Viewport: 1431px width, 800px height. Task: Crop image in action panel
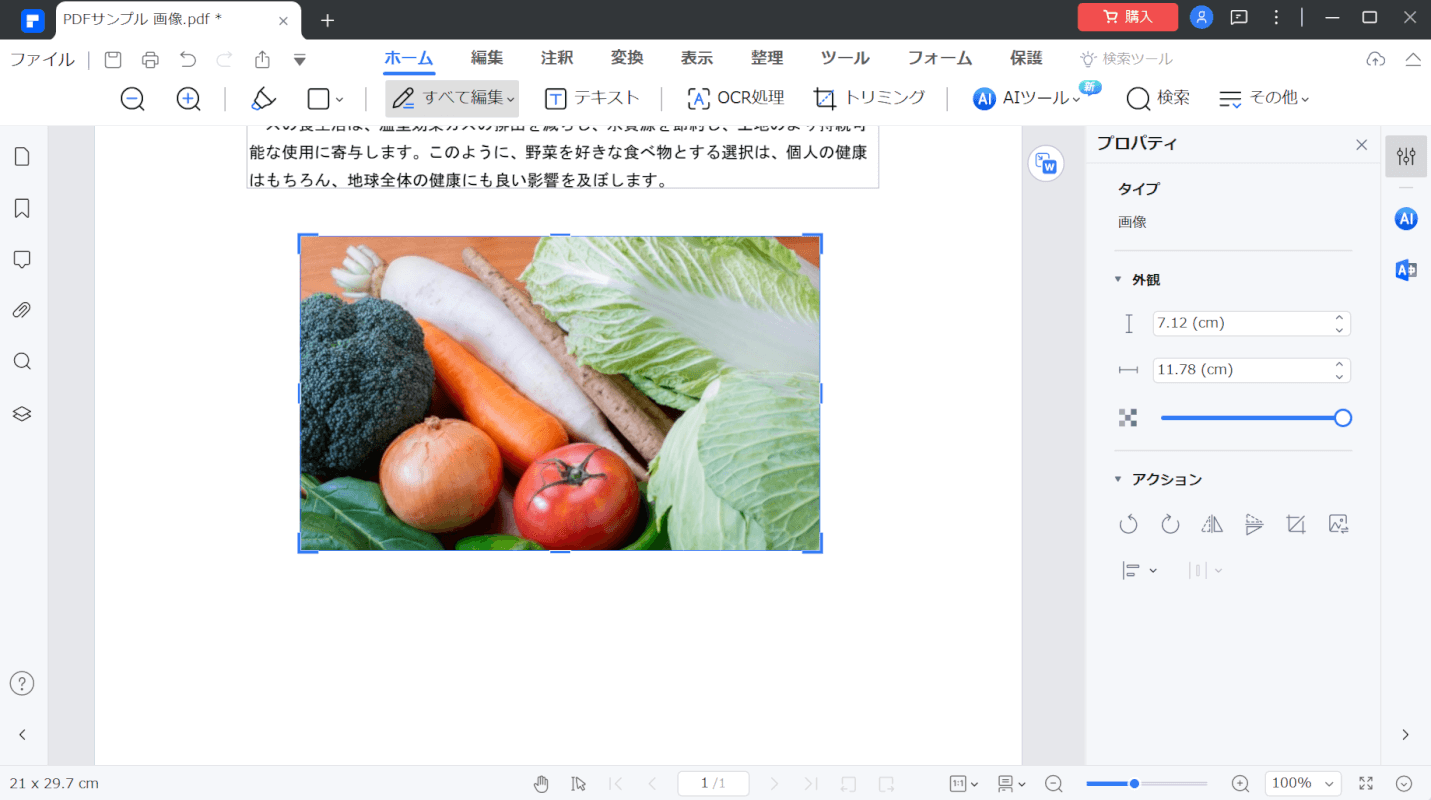point(1296,524)
